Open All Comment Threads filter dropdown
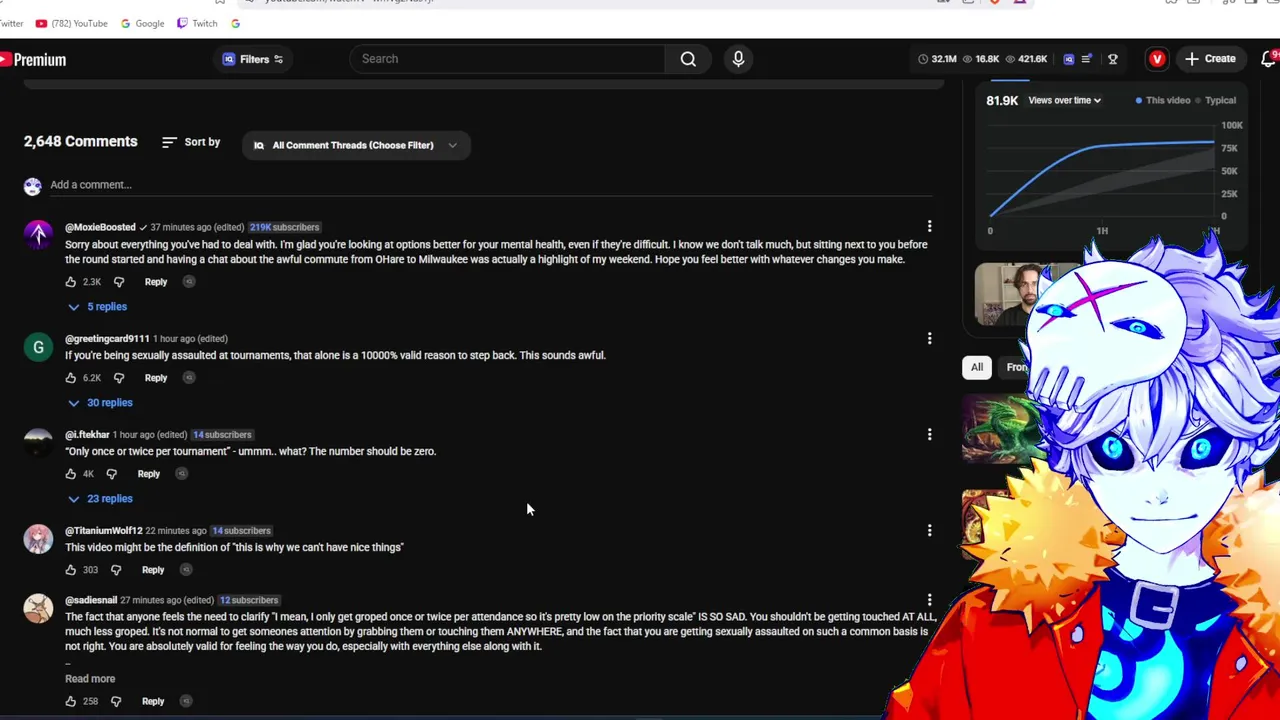1280x720 pixels. click(x=356, y=145)
